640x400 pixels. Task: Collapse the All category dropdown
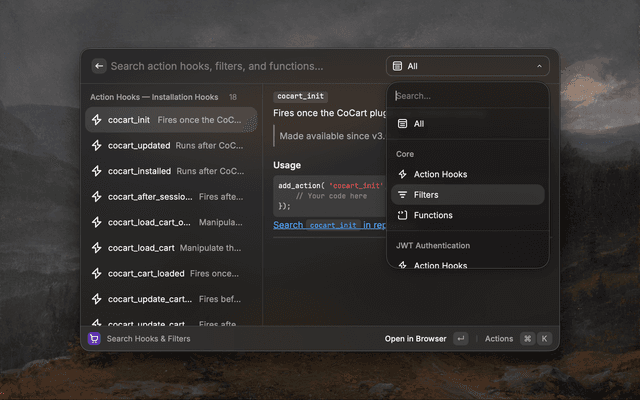pyautogui.click(x=467, y=66)
